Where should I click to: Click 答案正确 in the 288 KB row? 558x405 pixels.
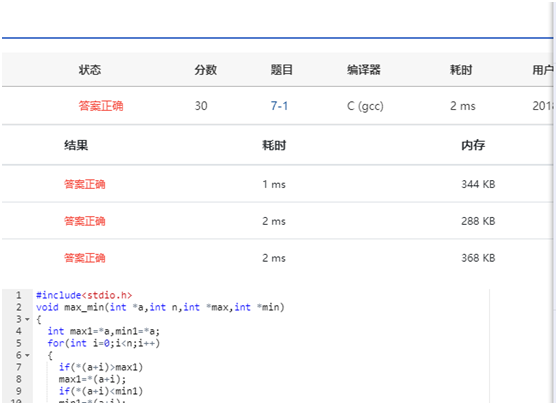84,221
